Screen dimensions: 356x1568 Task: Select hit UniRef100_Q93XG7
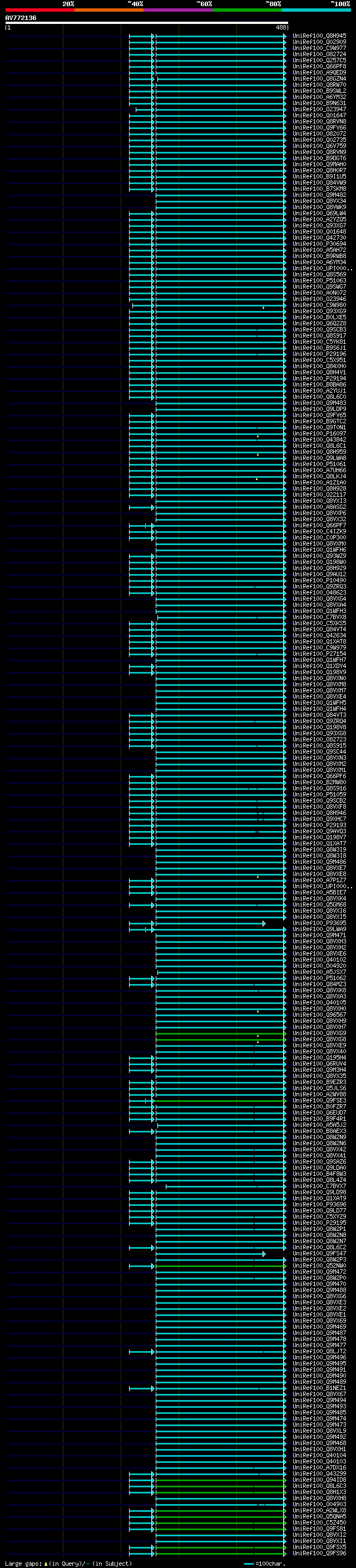point(319,225)
